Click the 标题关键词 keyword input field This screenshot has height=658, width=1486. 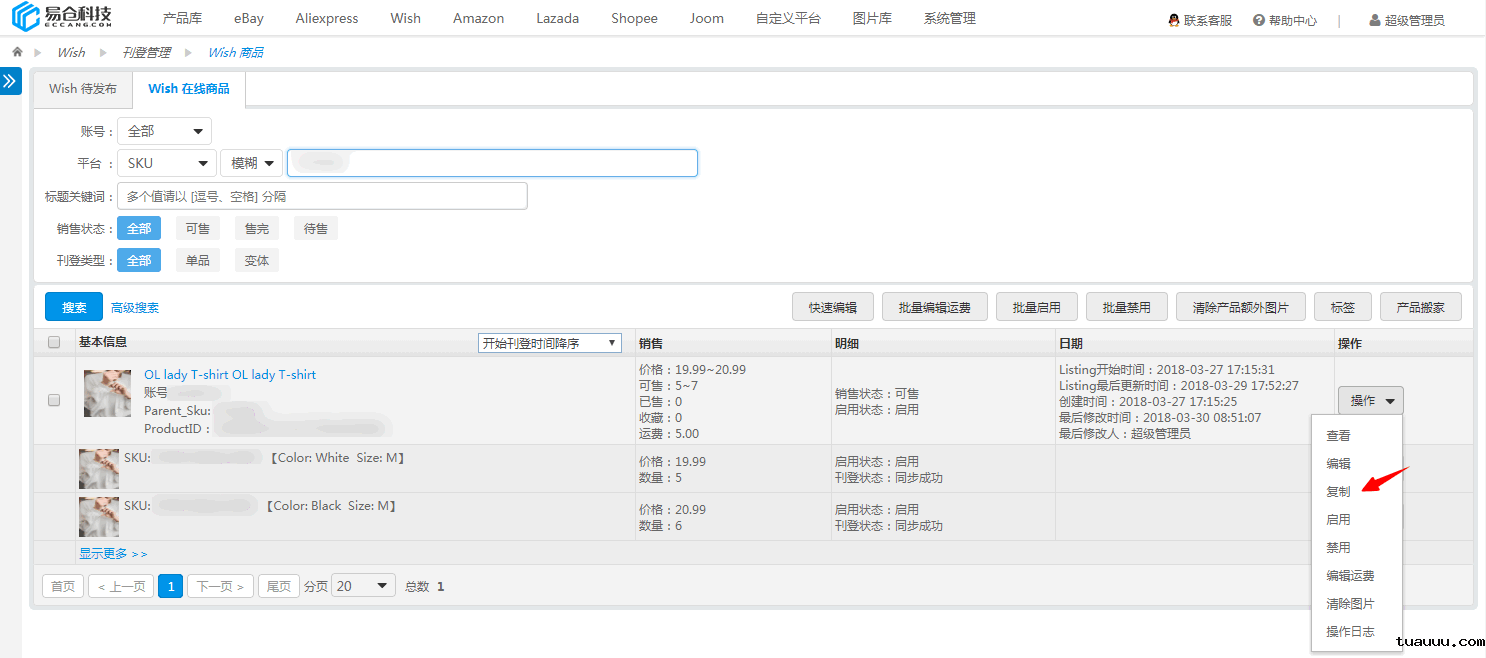point(321,196)
